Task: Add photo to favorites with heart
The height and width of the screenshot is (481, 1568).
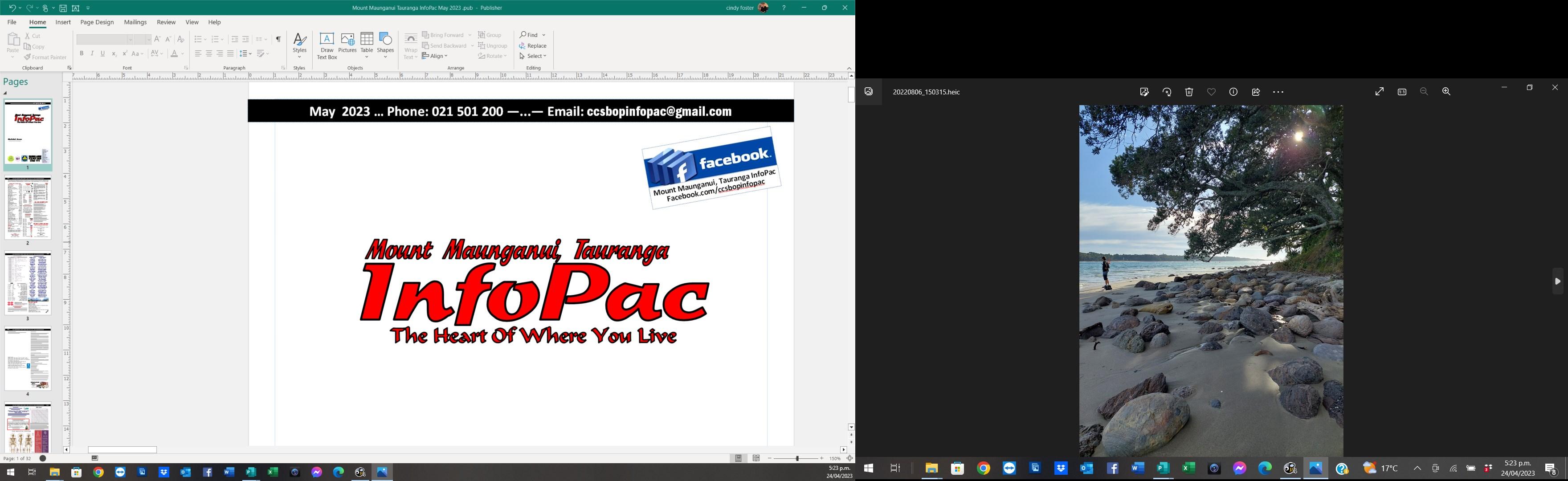Action: coord(1211,92)
